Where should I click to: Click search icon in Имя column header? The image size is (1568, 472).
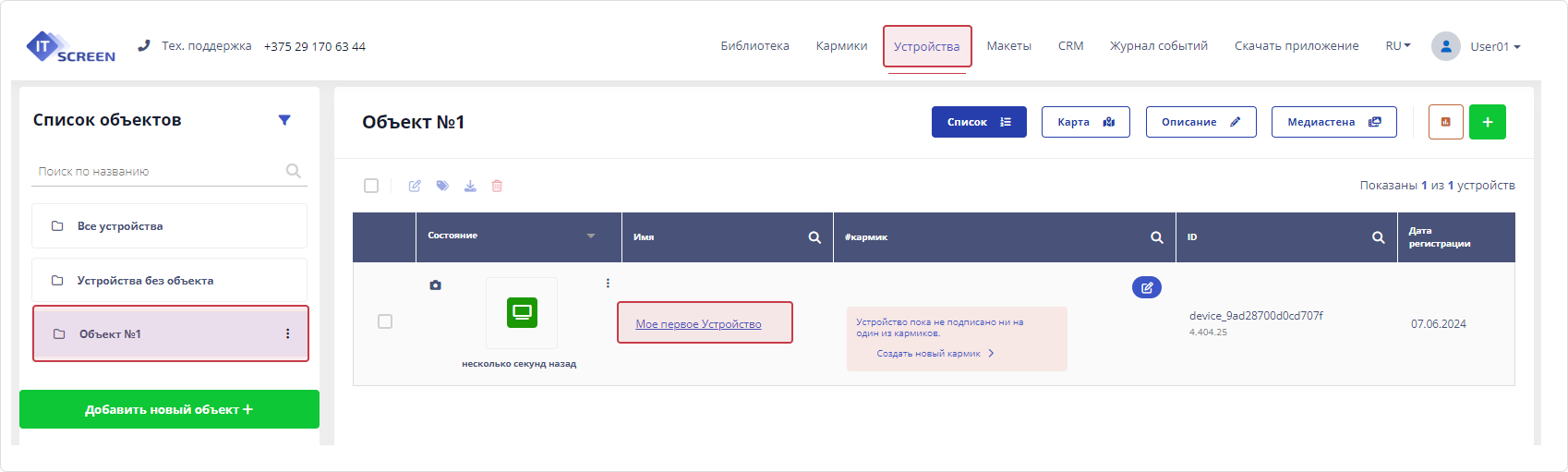(814, 237)
